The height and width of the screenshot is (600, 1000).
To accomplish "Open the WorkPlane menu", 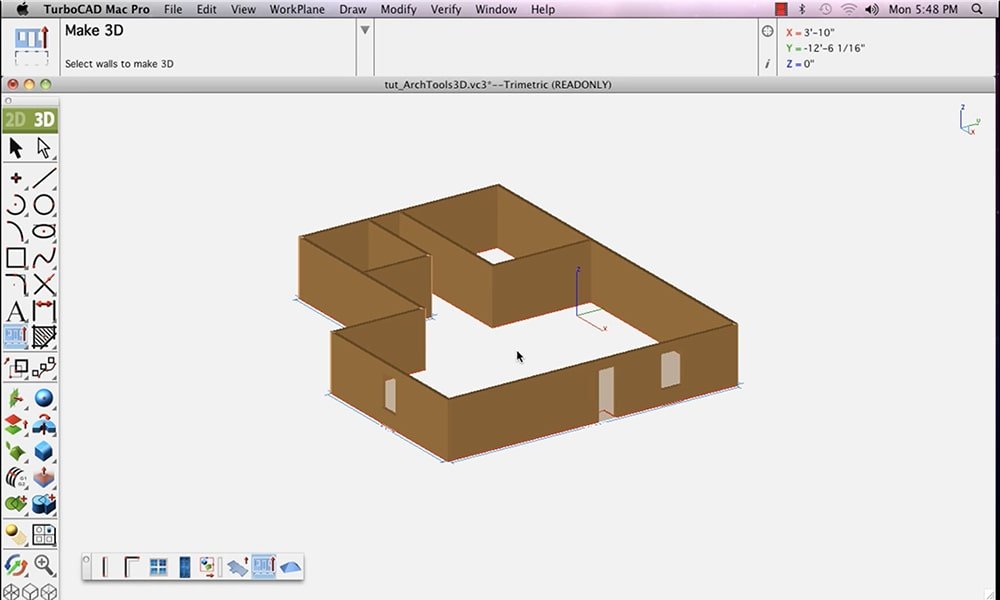I will click(297, 9).
